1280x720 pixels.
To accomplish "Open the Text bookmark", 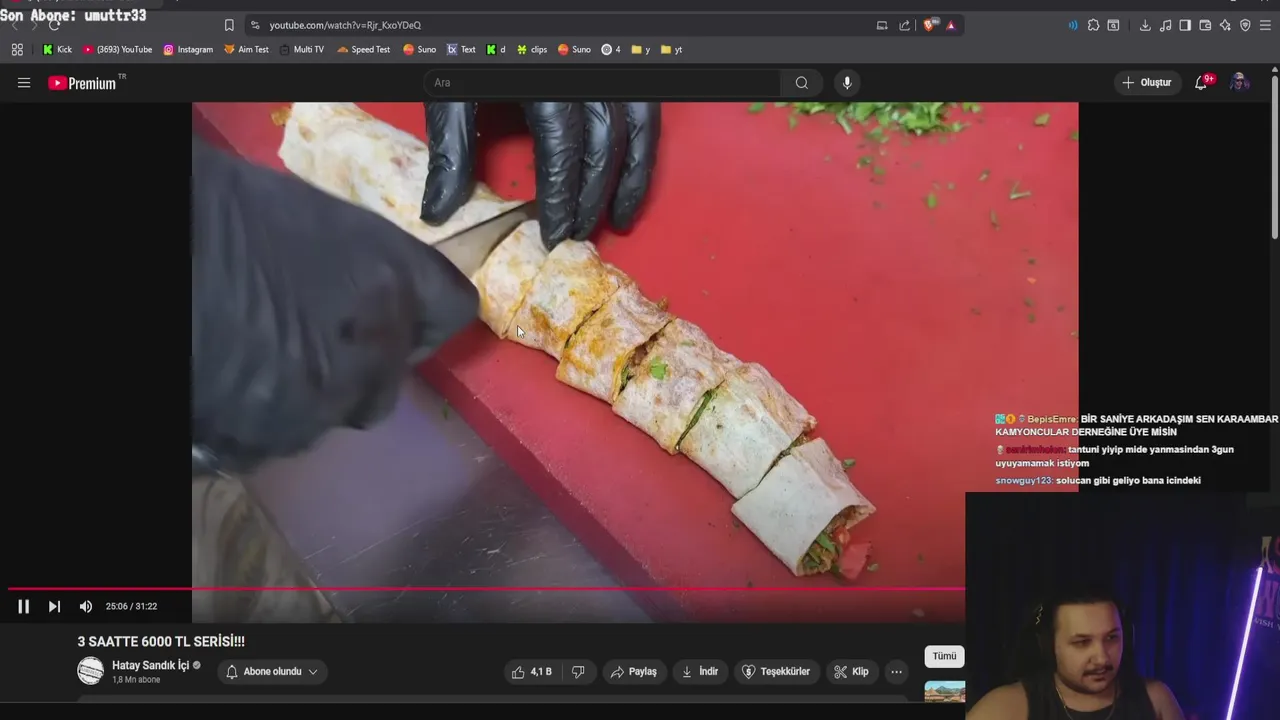I will [461, 49].
